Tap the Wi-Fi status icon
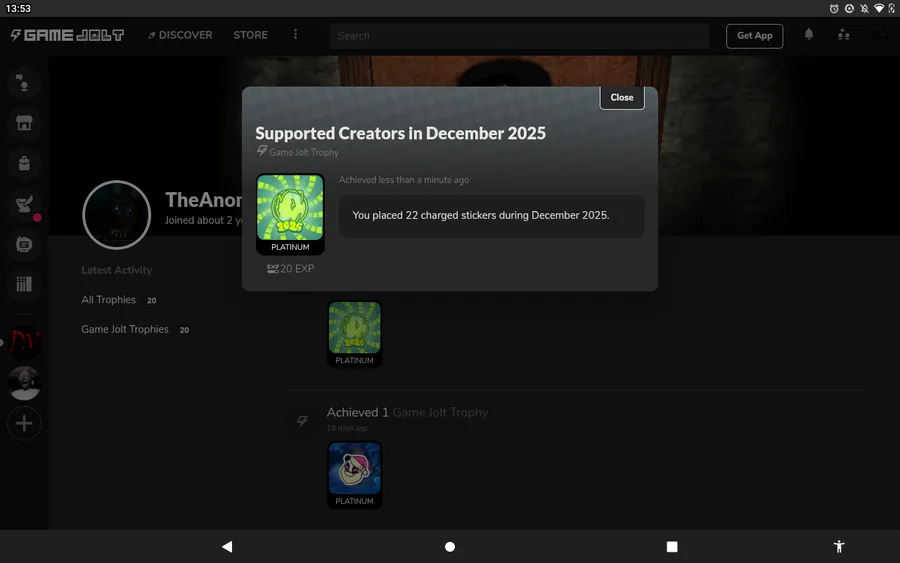Image resolution: width=900 pixels, height=563 pixels. point(879,8)
